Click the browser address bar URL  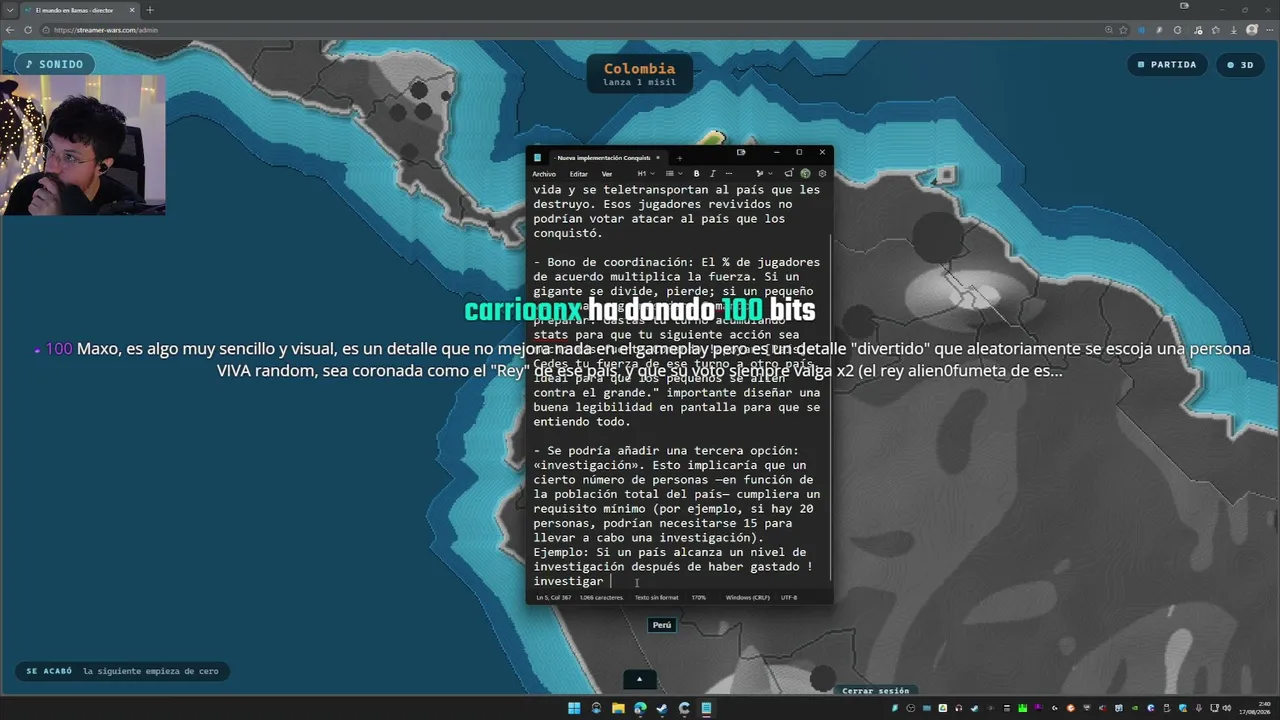pyautogui.click(x=106, y=30)
